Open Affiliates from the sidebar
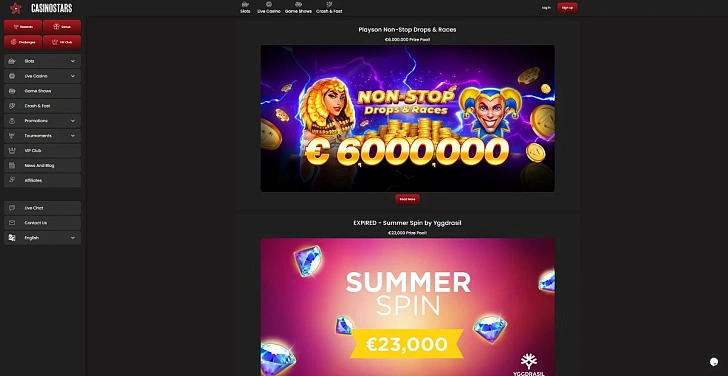Viewport: 728px width, 376px height. (42, 180)
